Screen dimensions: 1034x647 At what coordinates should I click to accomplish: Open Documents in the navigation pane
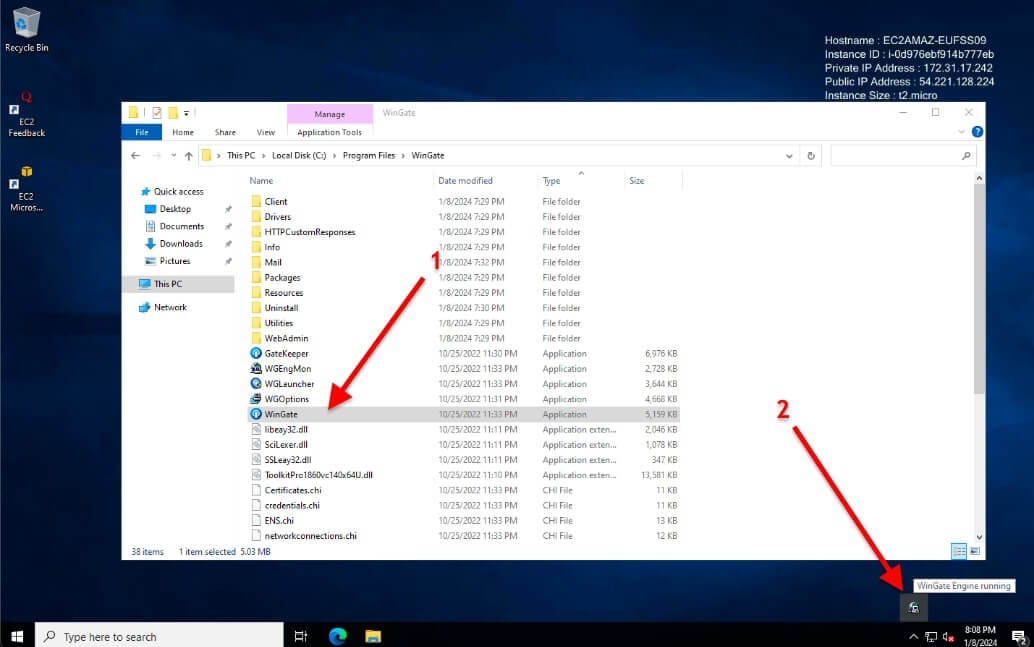(x=181, y=226)
